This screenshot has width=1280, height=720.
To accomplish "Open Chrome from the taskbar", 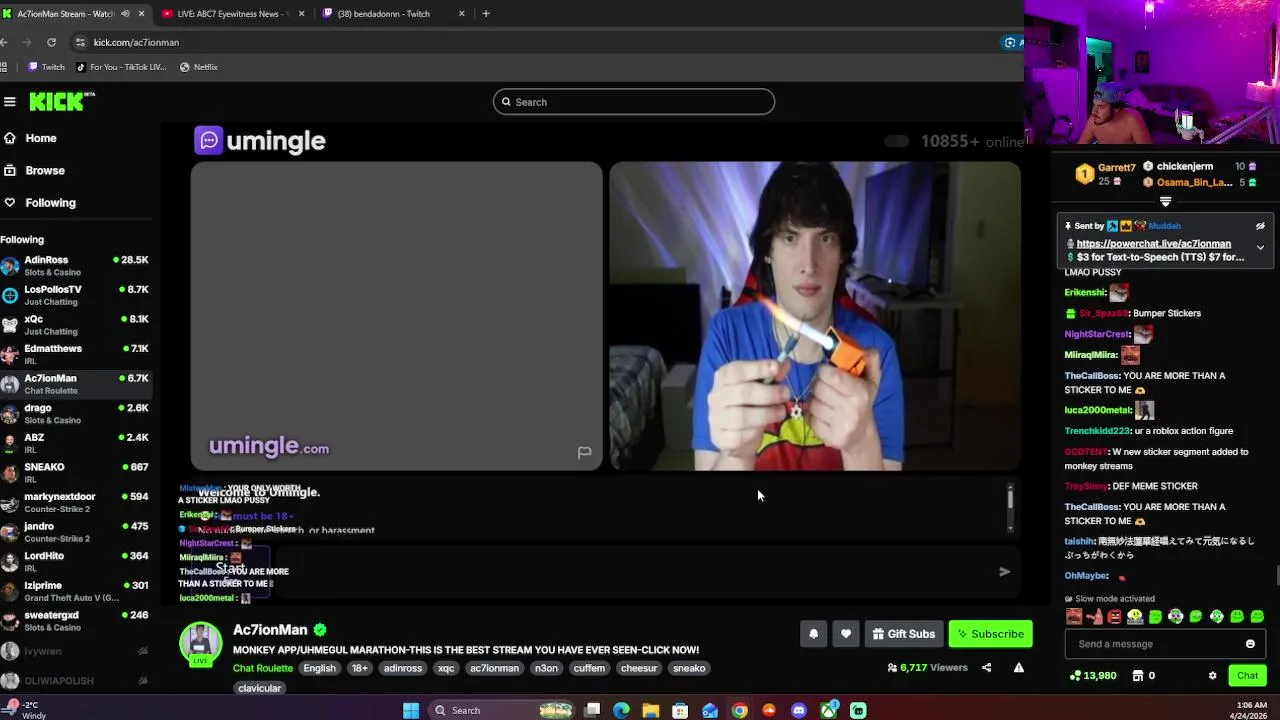I will tap(739, 710).
